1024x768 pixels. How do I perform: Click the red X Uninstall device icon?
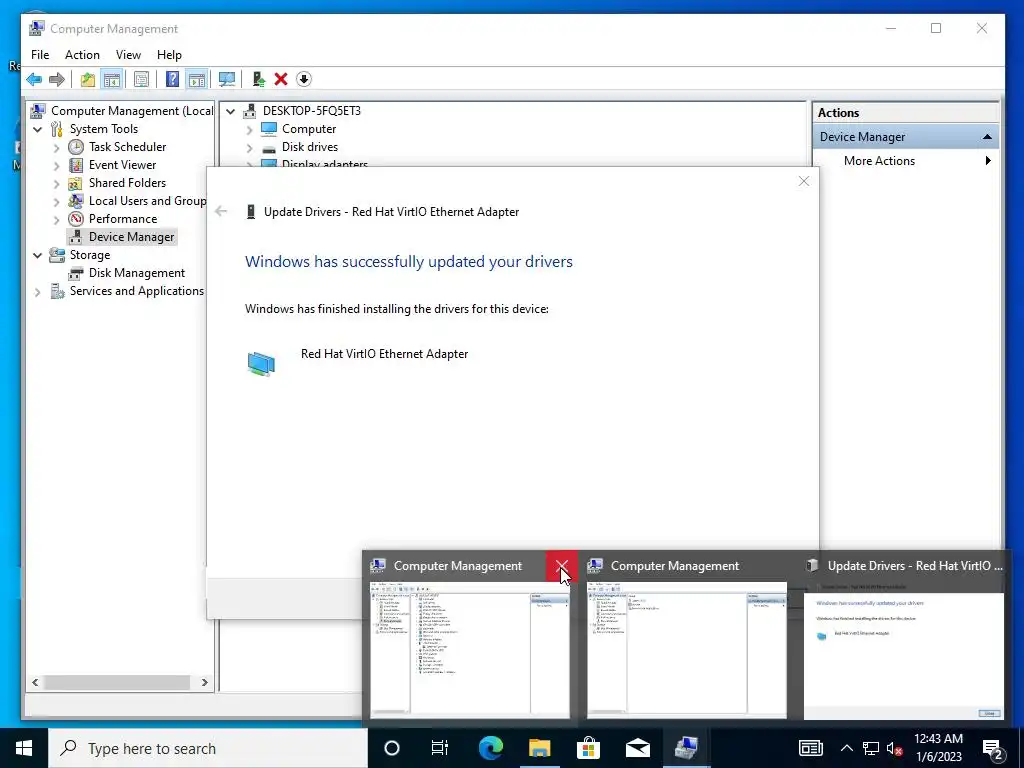[x=281, y=80]
